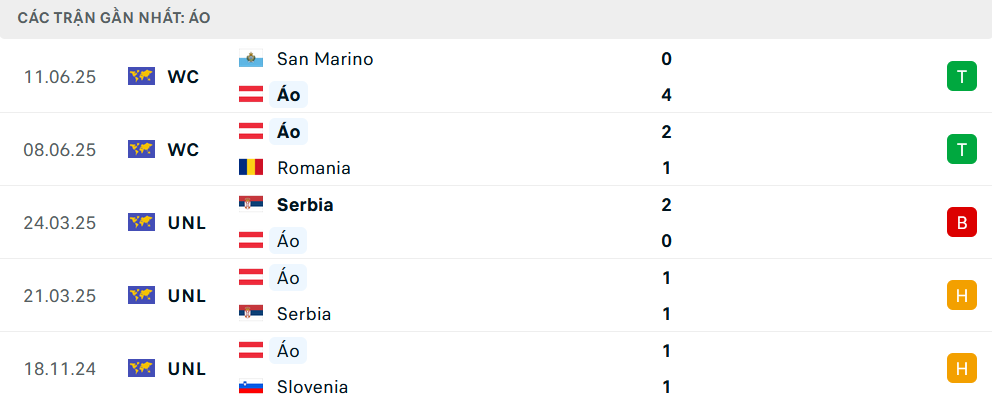Image resolution: width=992 pixels, height=402 pixels.
Task: Open San Marino team link
Action: point(325,59)
